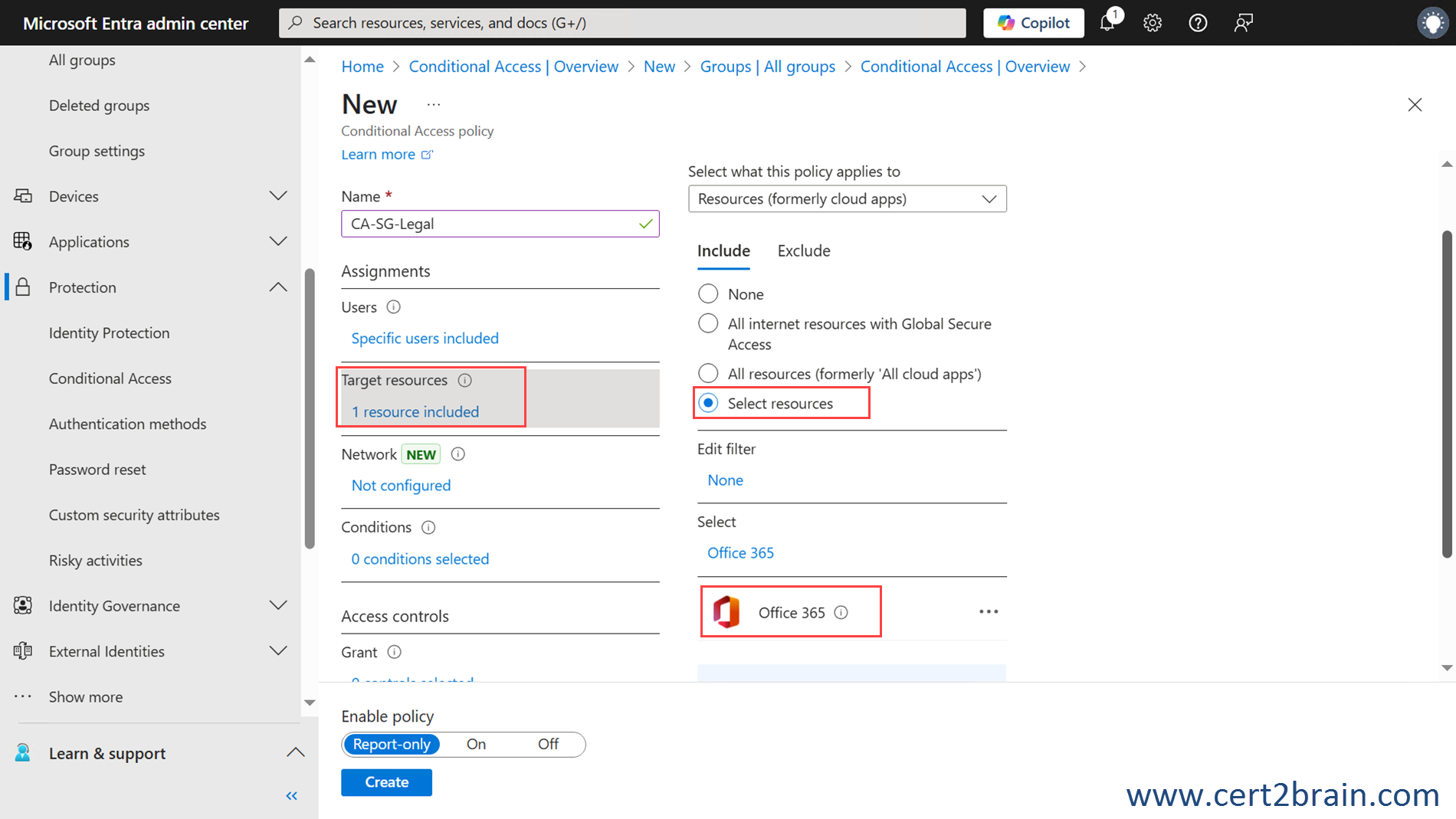Click the Conditions info icon

428,527
